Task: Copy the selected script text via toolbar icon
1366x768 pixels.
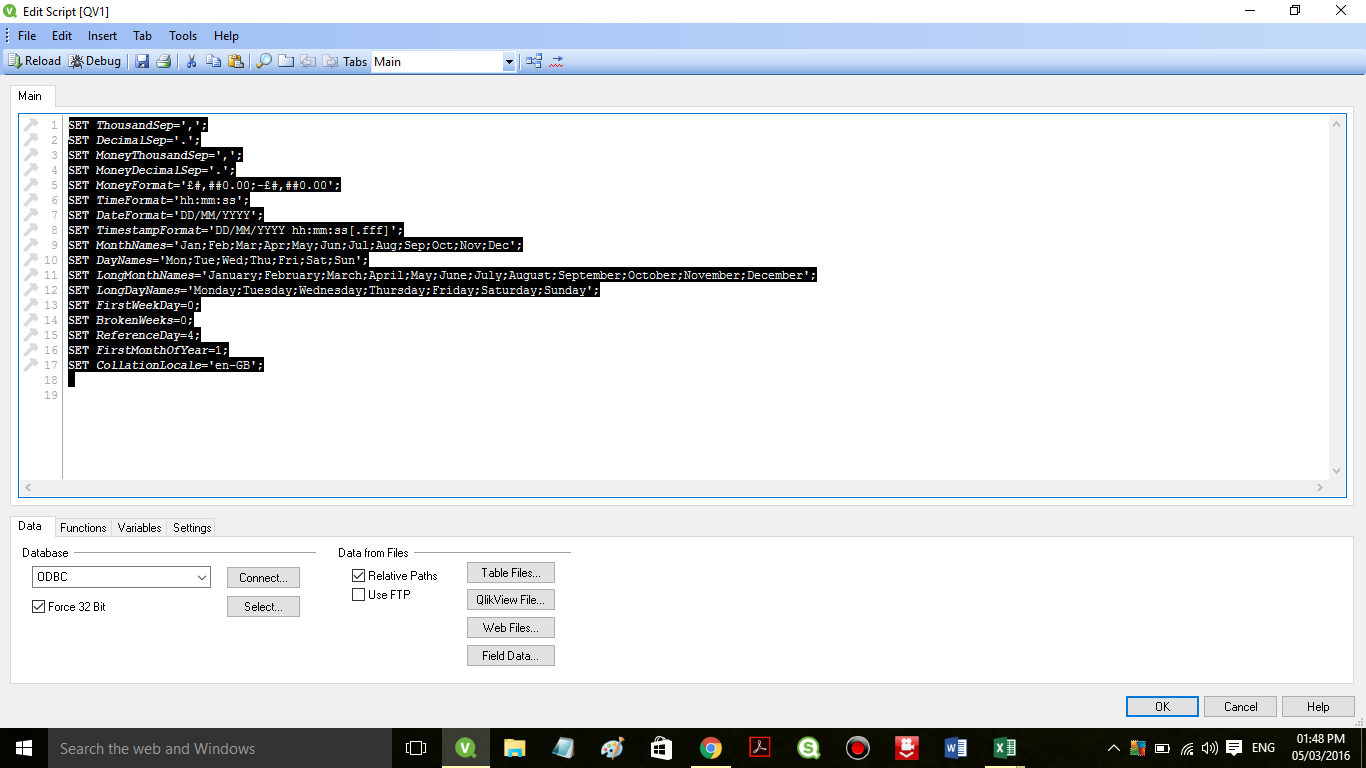Action: [214, 61]
